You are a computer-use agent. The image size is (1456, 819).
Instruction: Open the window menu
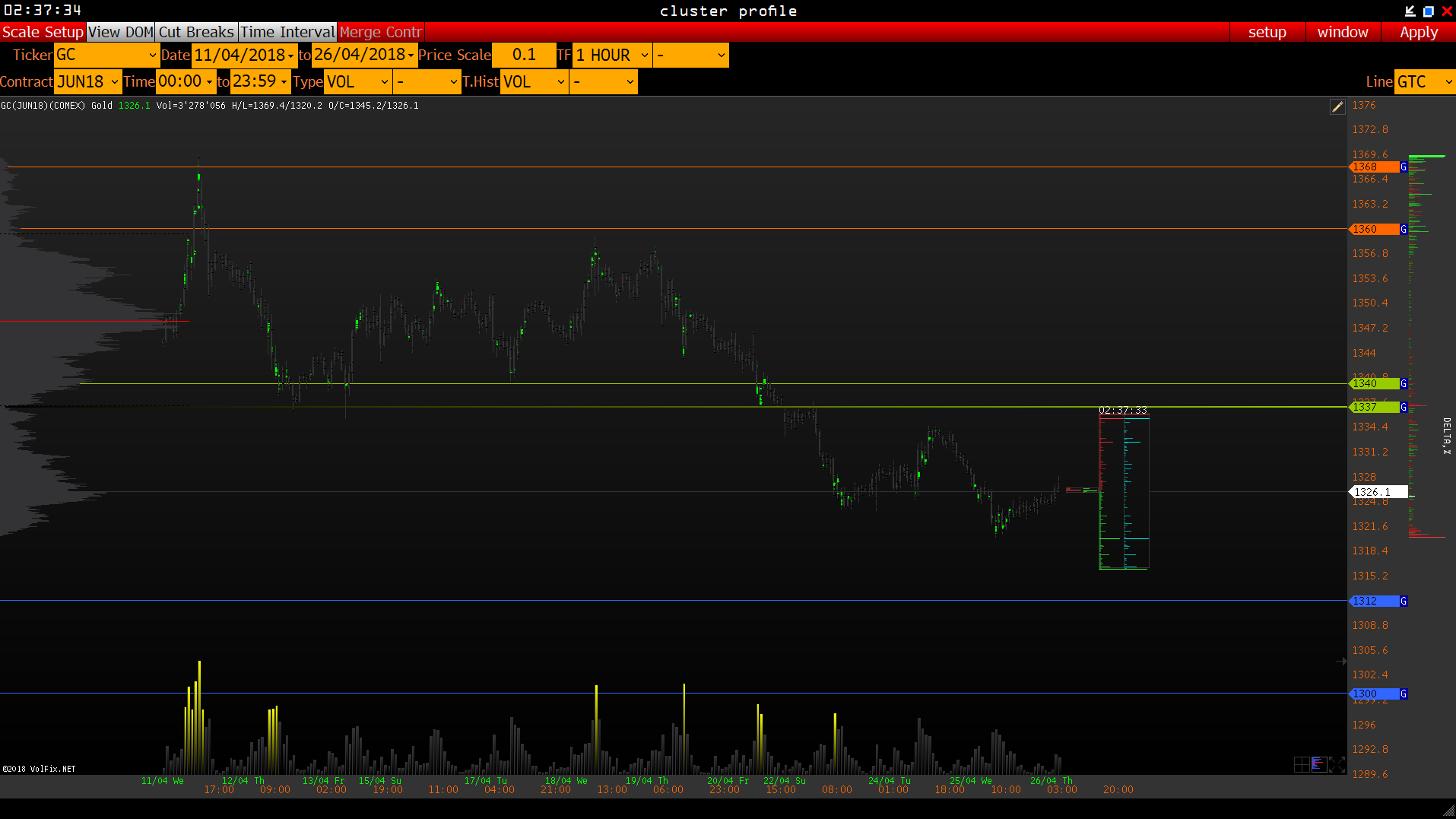click(x=1342, y=32)
